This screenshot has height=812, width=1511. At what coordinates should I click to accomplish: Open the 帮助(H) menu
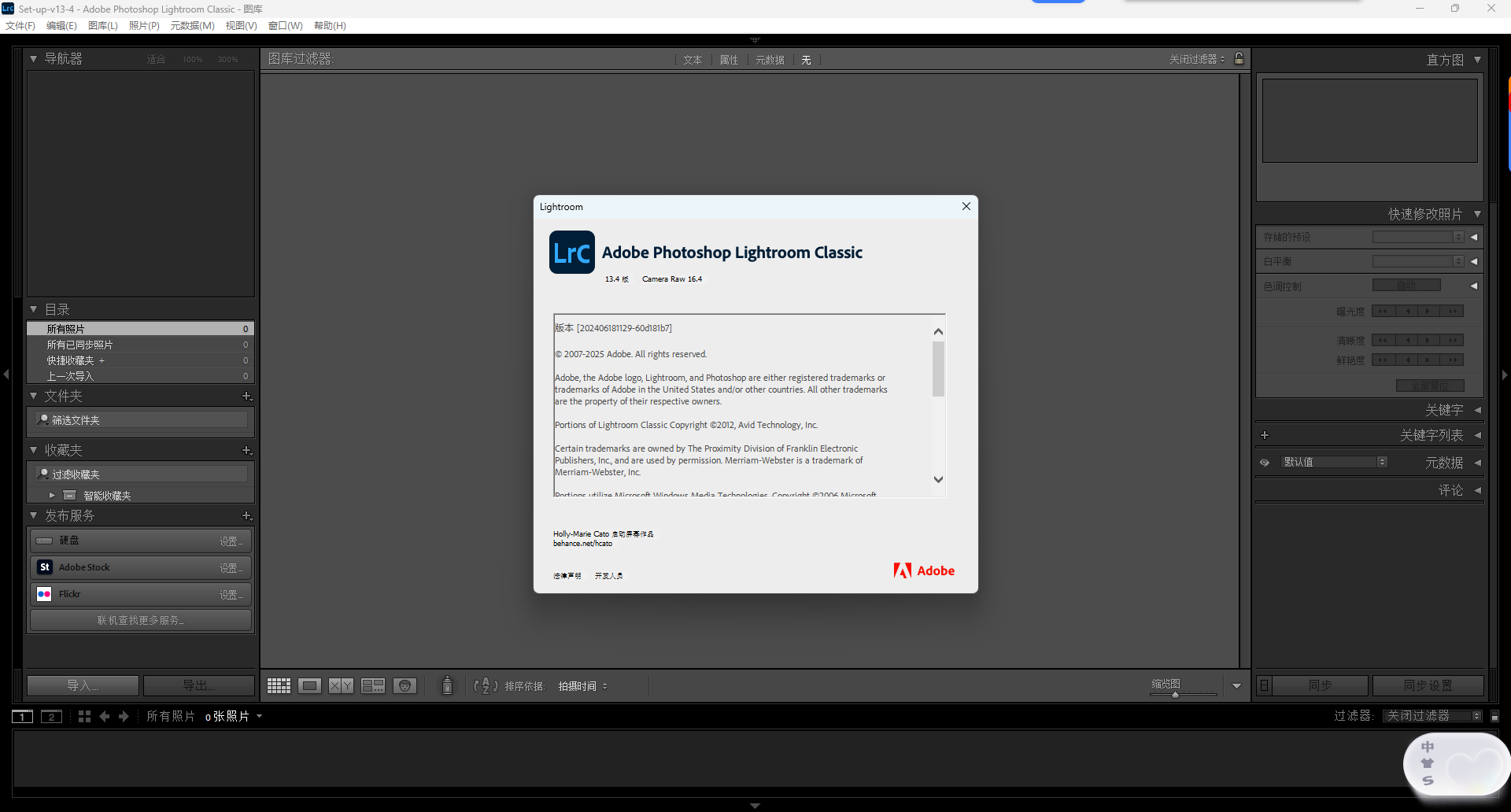329,25
